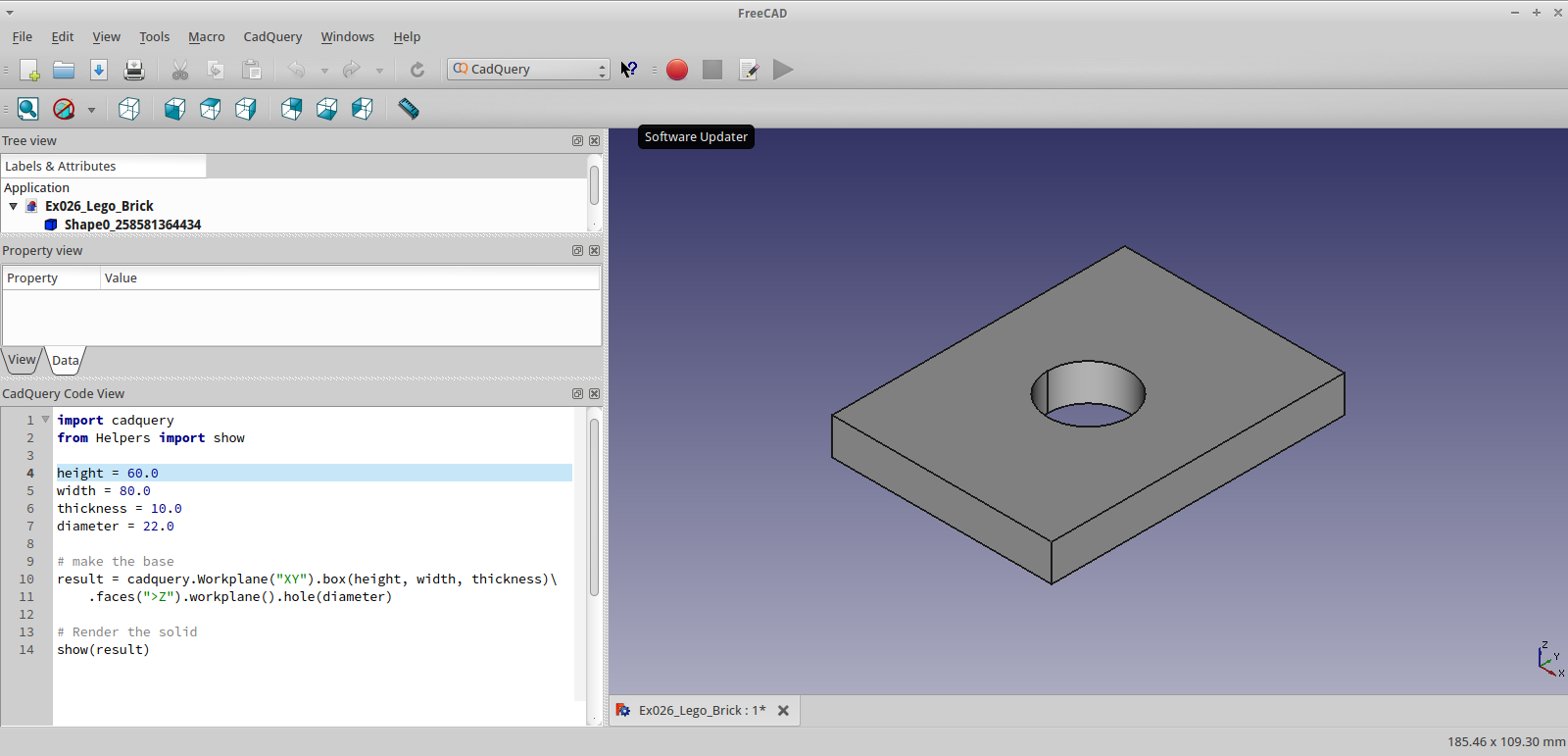Click the What's This help cursor icon
The width and height of the screenshot is (1568, 756).
629,70
